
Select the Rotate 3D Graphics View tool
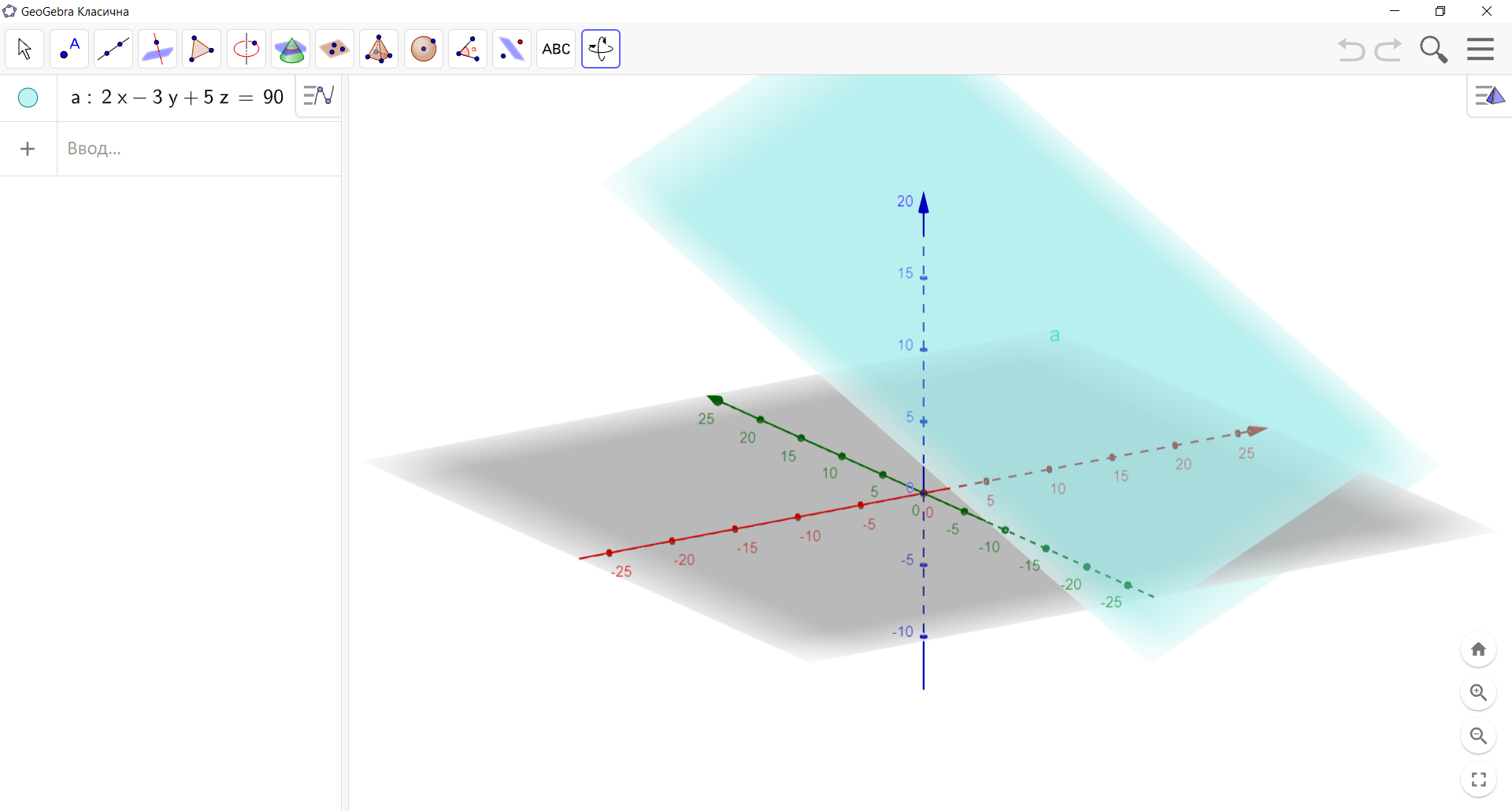coord(600,49)
